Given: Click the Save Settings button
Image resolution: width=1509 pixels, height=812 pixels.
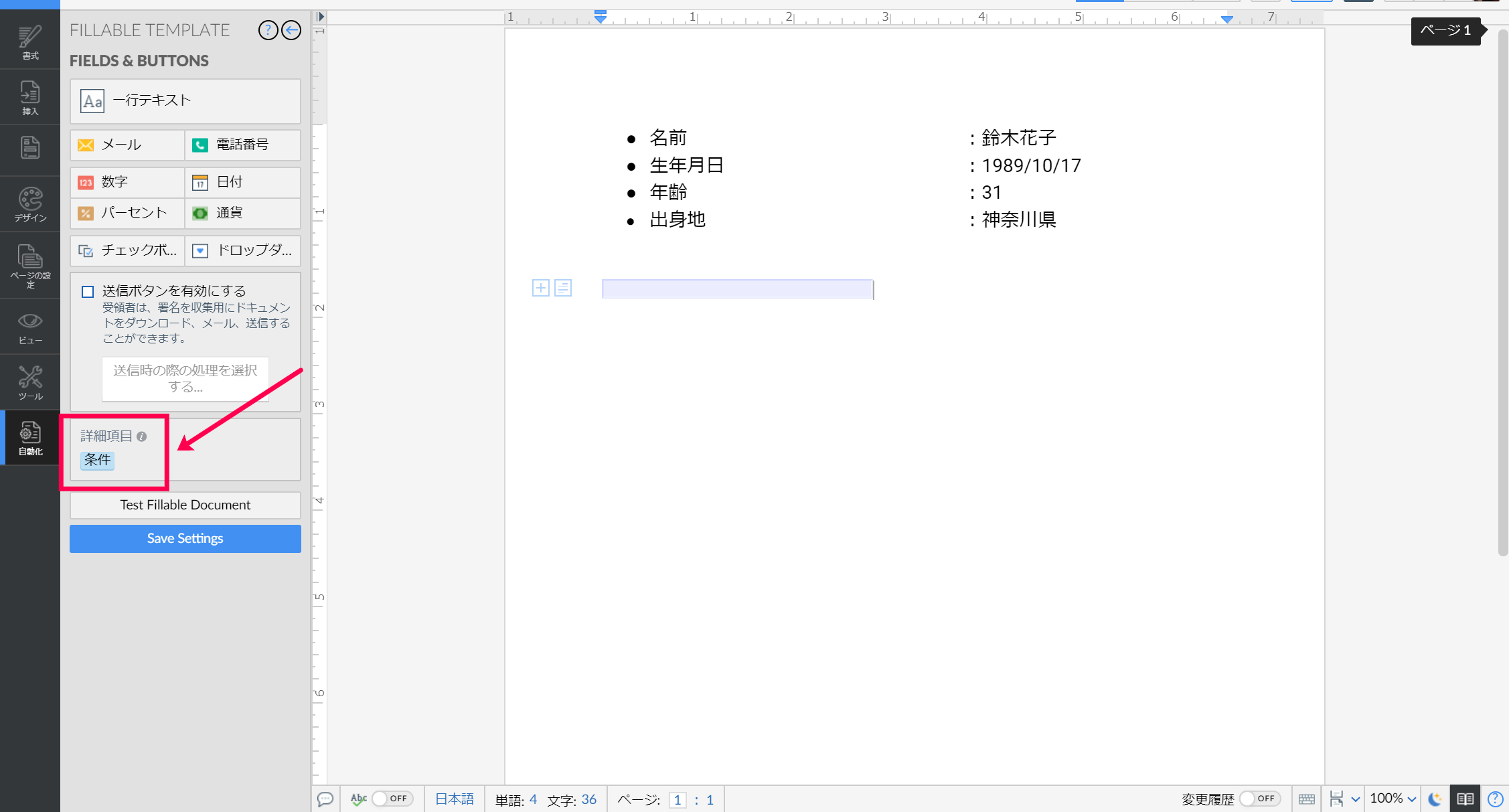Looking at the screenshot, I should 185,538.
